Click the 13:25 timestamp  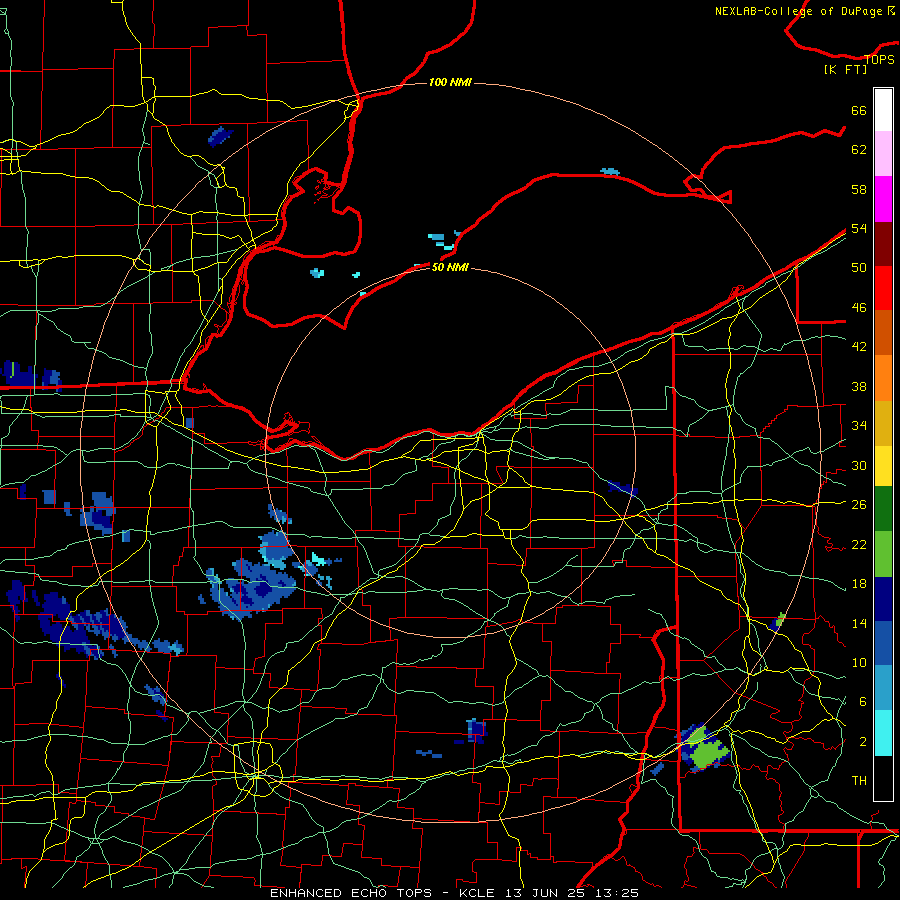pos(618,893)
